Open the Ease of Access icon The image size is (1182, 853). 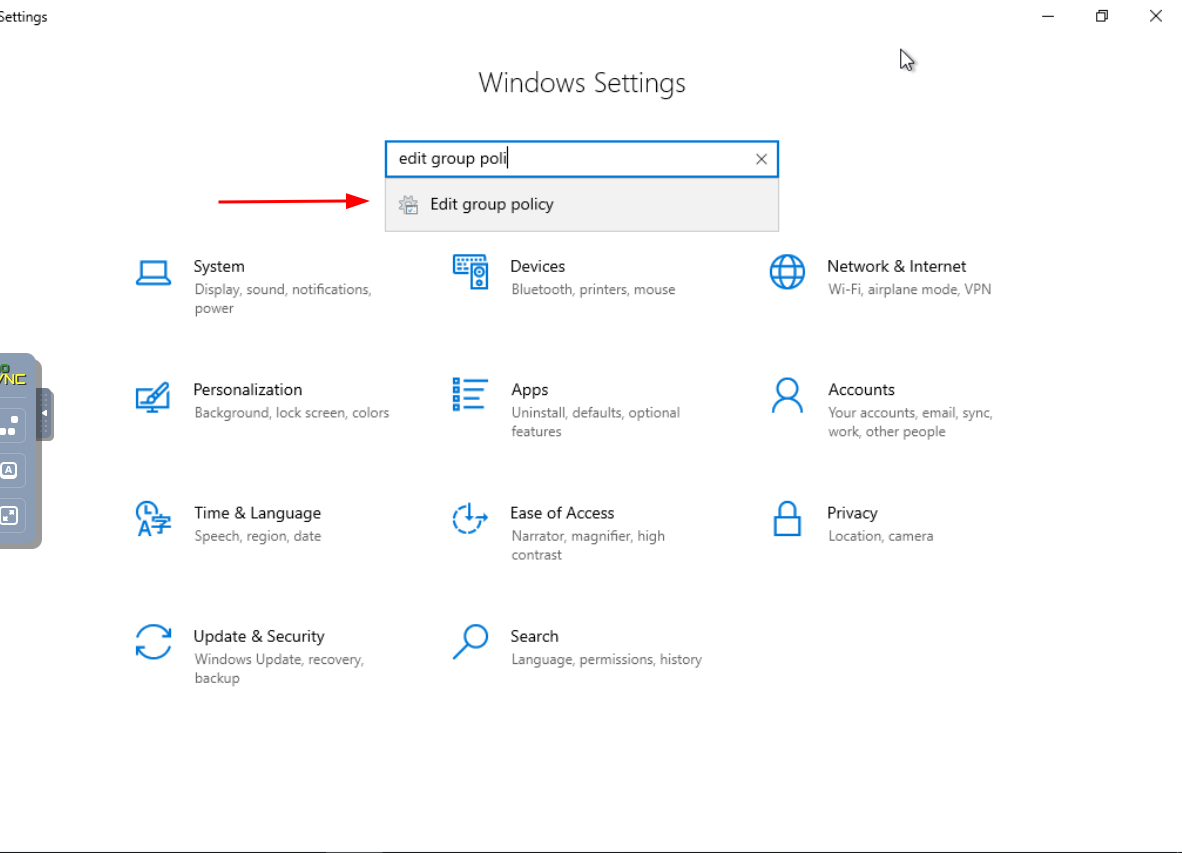[x=470, y=518]
